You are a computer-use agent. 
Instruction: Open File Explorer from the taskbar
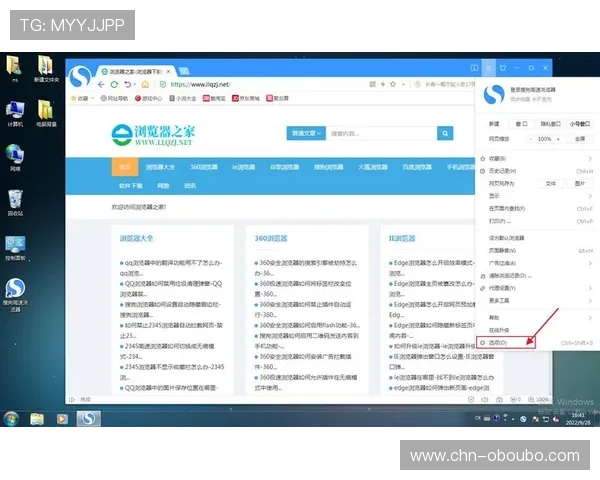37,419
